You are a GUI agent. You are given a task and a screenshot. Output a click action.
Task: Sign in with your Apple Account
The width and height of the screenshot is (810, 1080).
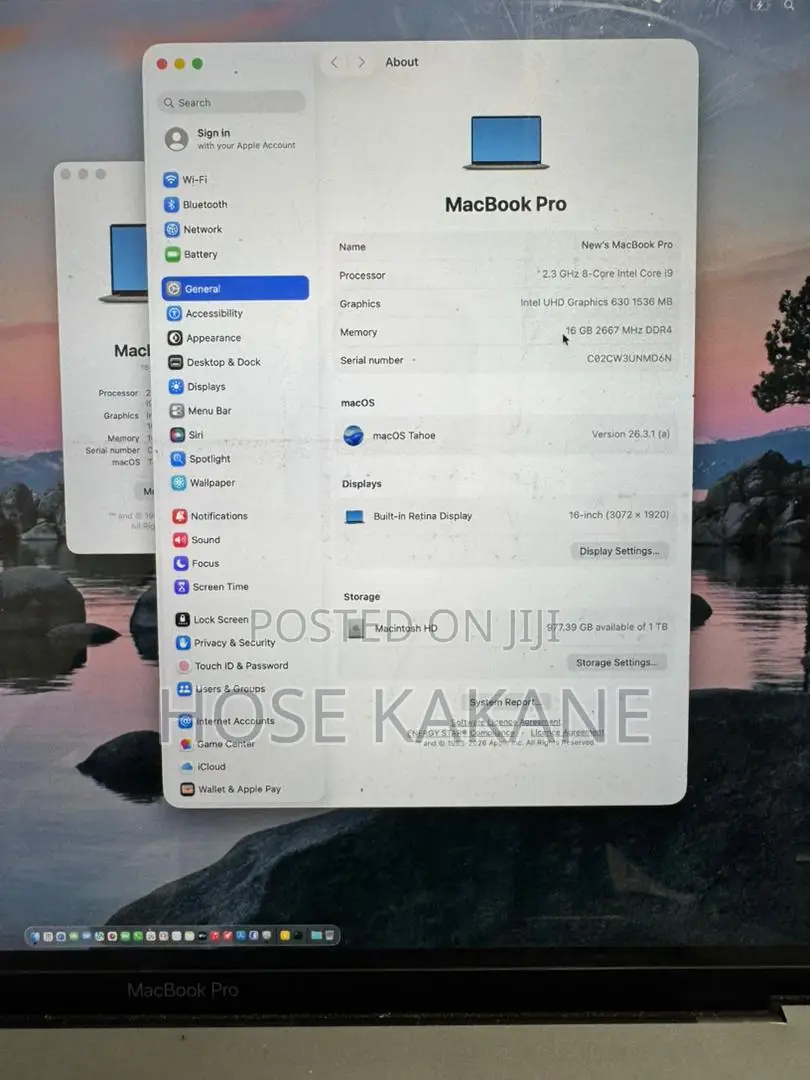(x=231, y=138)
